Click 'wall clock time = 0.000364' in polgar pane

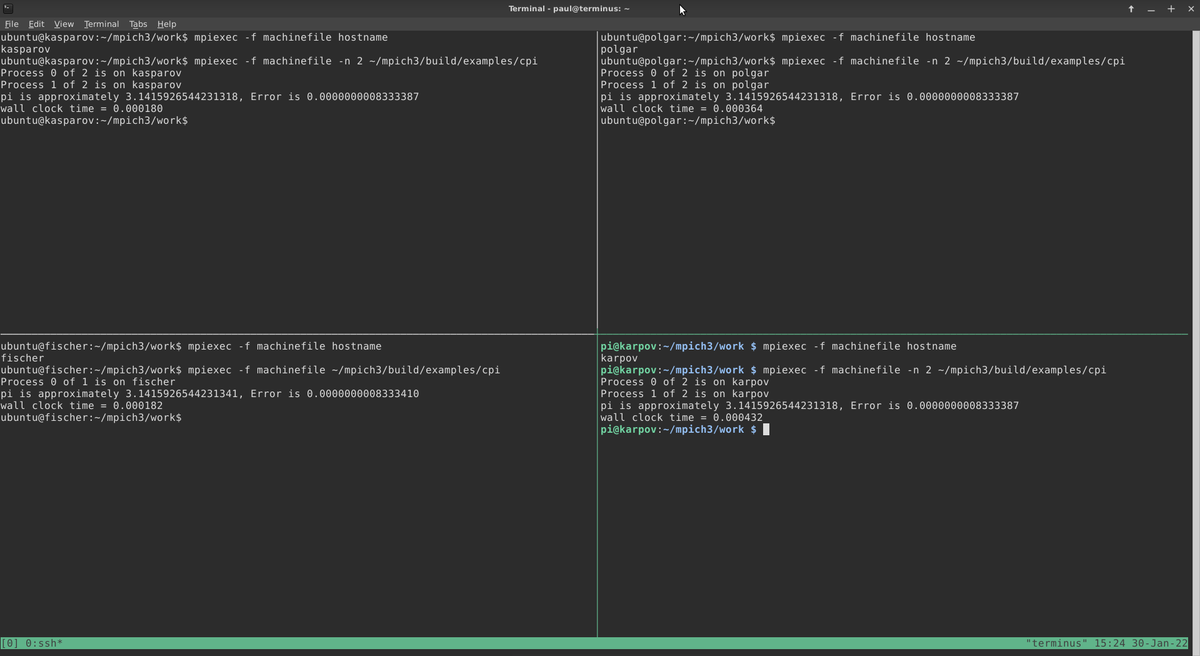click(x=681, y=109)
